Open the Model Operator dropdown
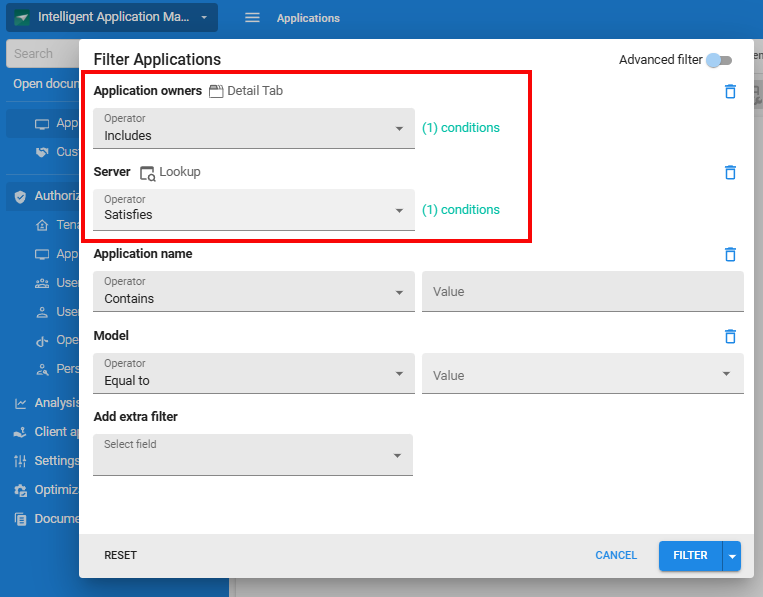Image resolution: width=763 pixels, height=597 pixels. pos(254,373)
